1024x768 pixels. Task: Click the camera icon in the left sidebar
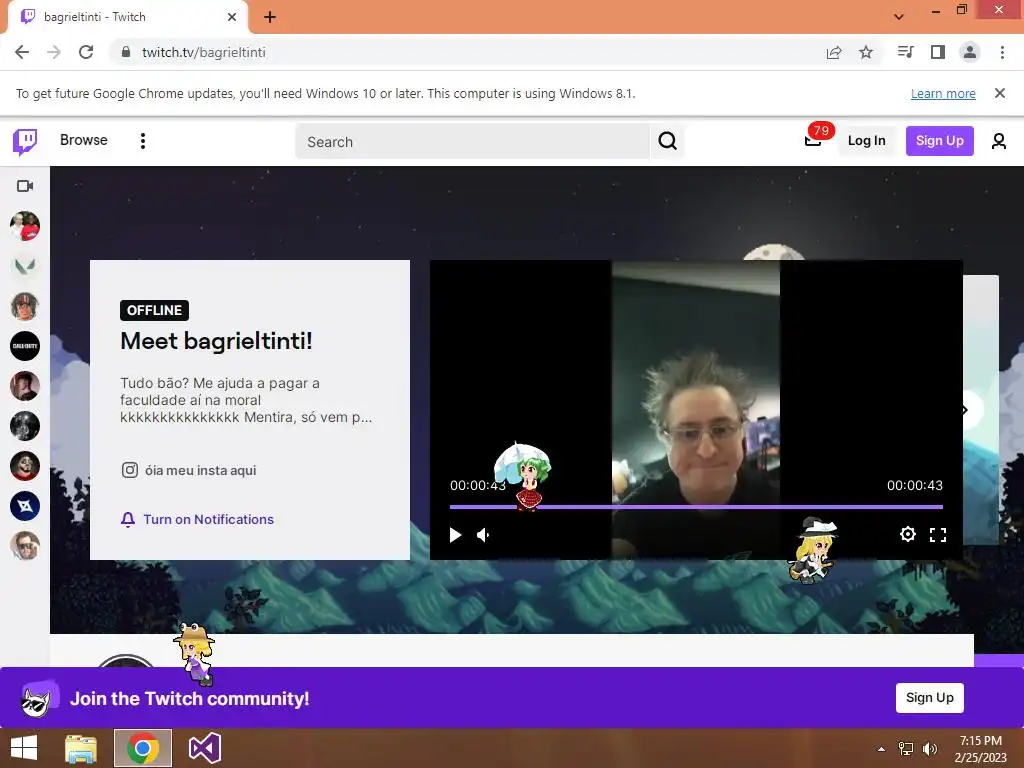(25, 186)
